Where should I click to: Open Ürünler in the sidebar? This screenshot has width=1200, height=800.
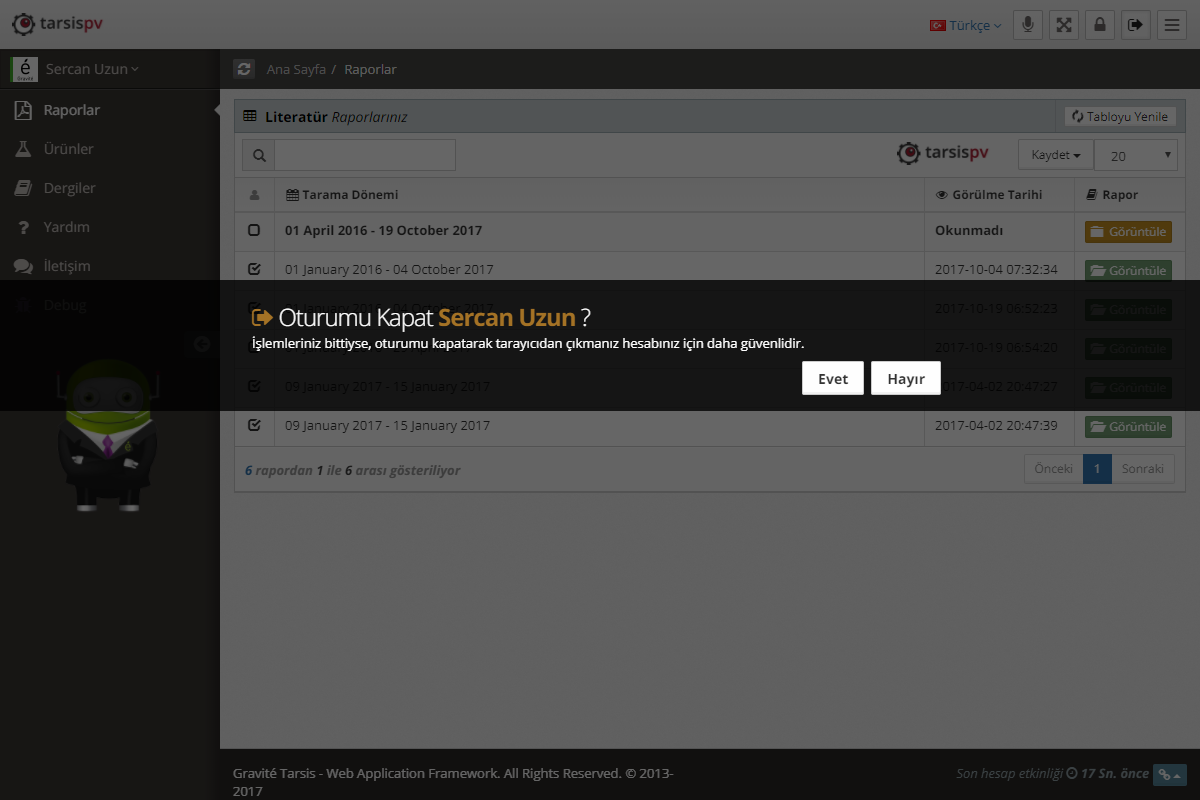68,149
